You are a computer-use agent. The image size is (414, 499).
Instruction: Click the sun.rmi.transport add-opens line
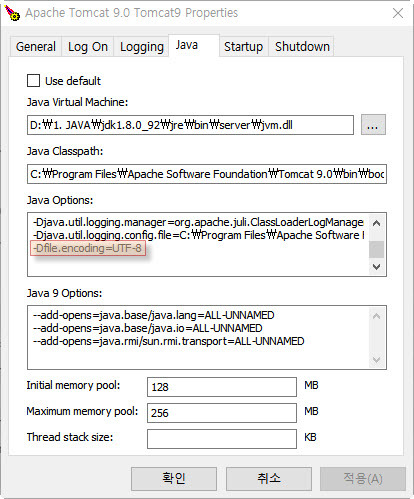168,341
